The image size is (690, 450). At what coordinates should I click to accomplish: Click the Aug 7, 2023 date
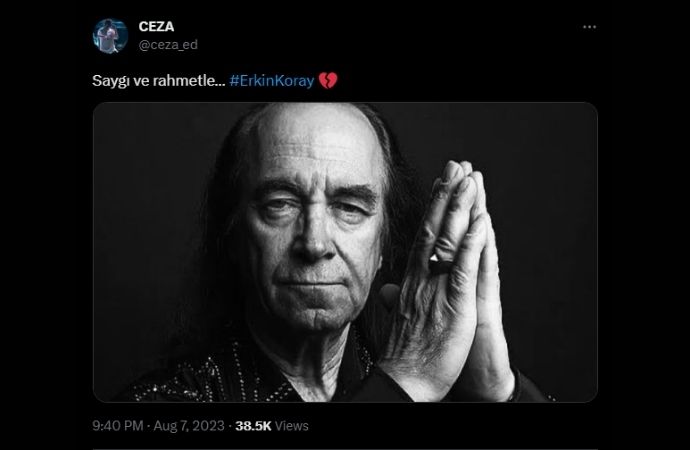coord(189,426)
